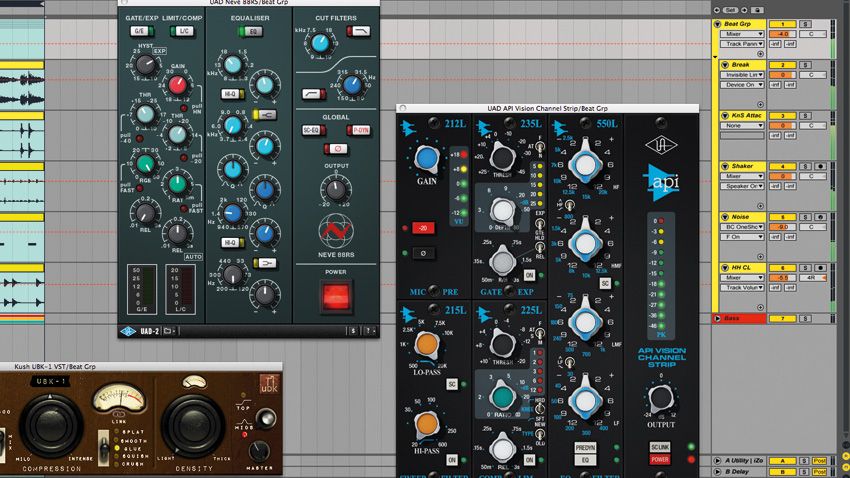Click the red GAIN knob on the Neve compressor
This screenshot has width=850, height=478.
point(177,85)
